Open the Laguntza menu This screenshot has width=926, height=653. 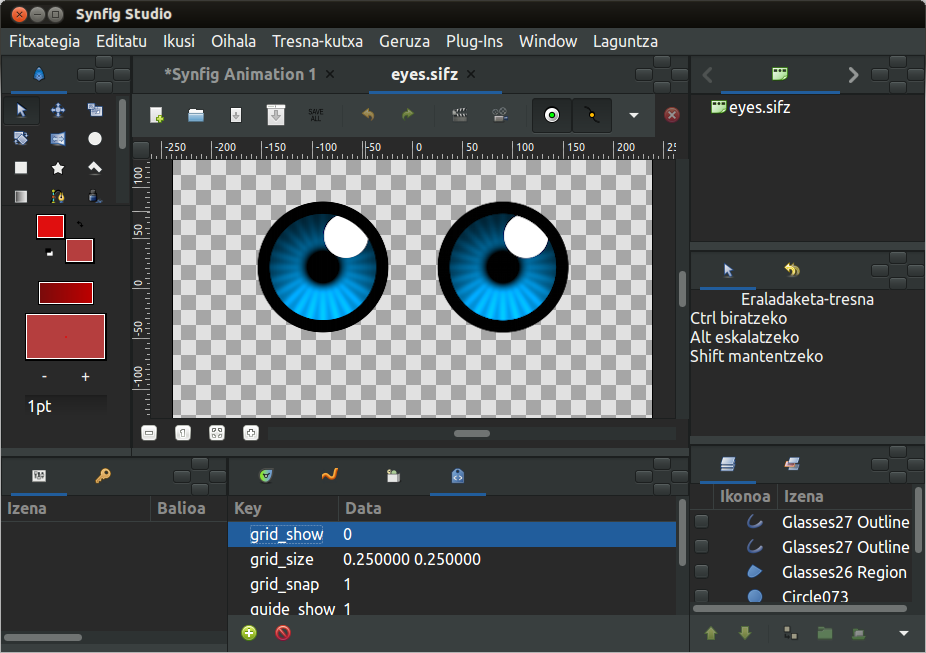625,41
